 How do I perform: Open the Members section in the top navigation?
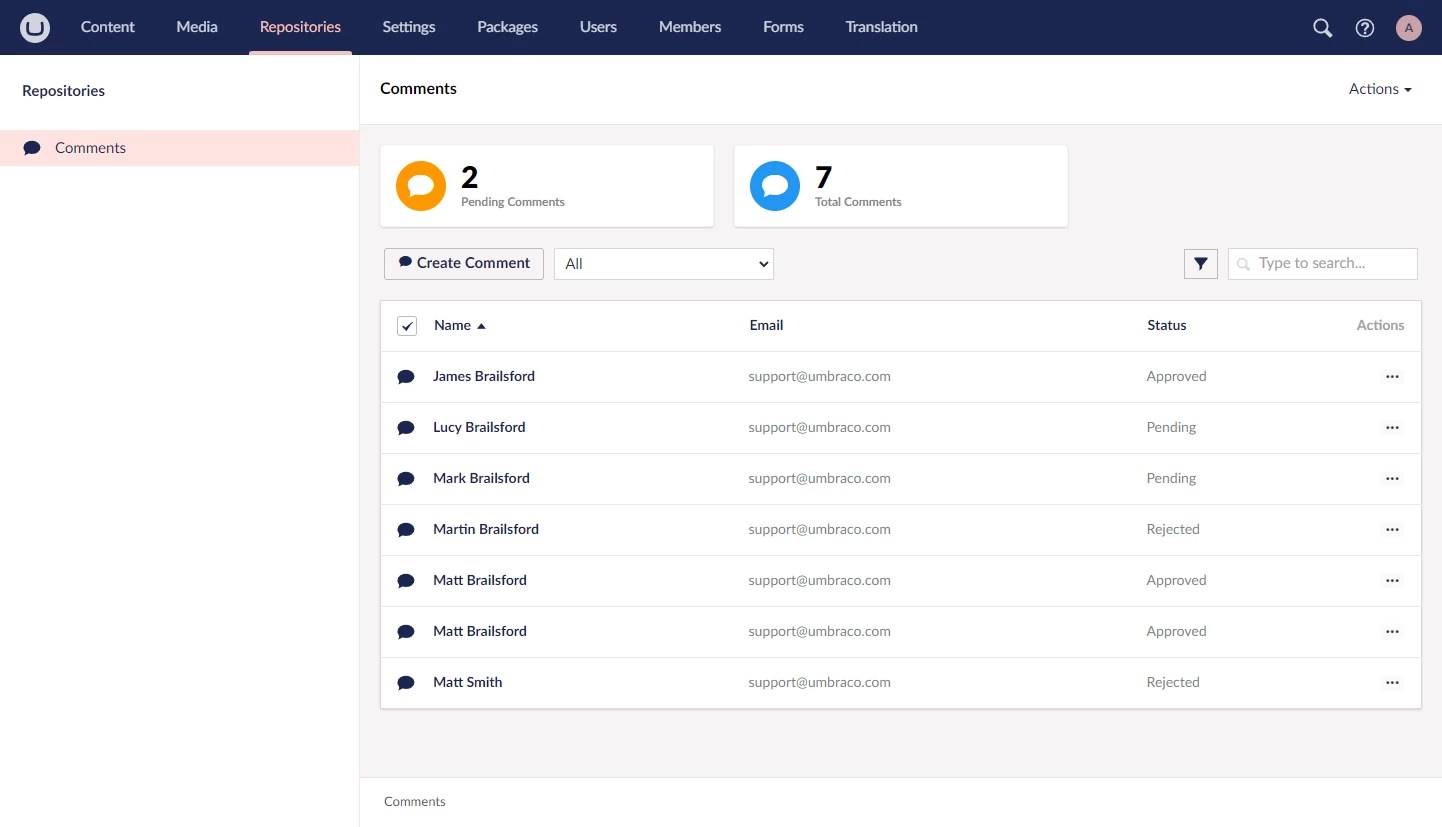click(689, 27)
